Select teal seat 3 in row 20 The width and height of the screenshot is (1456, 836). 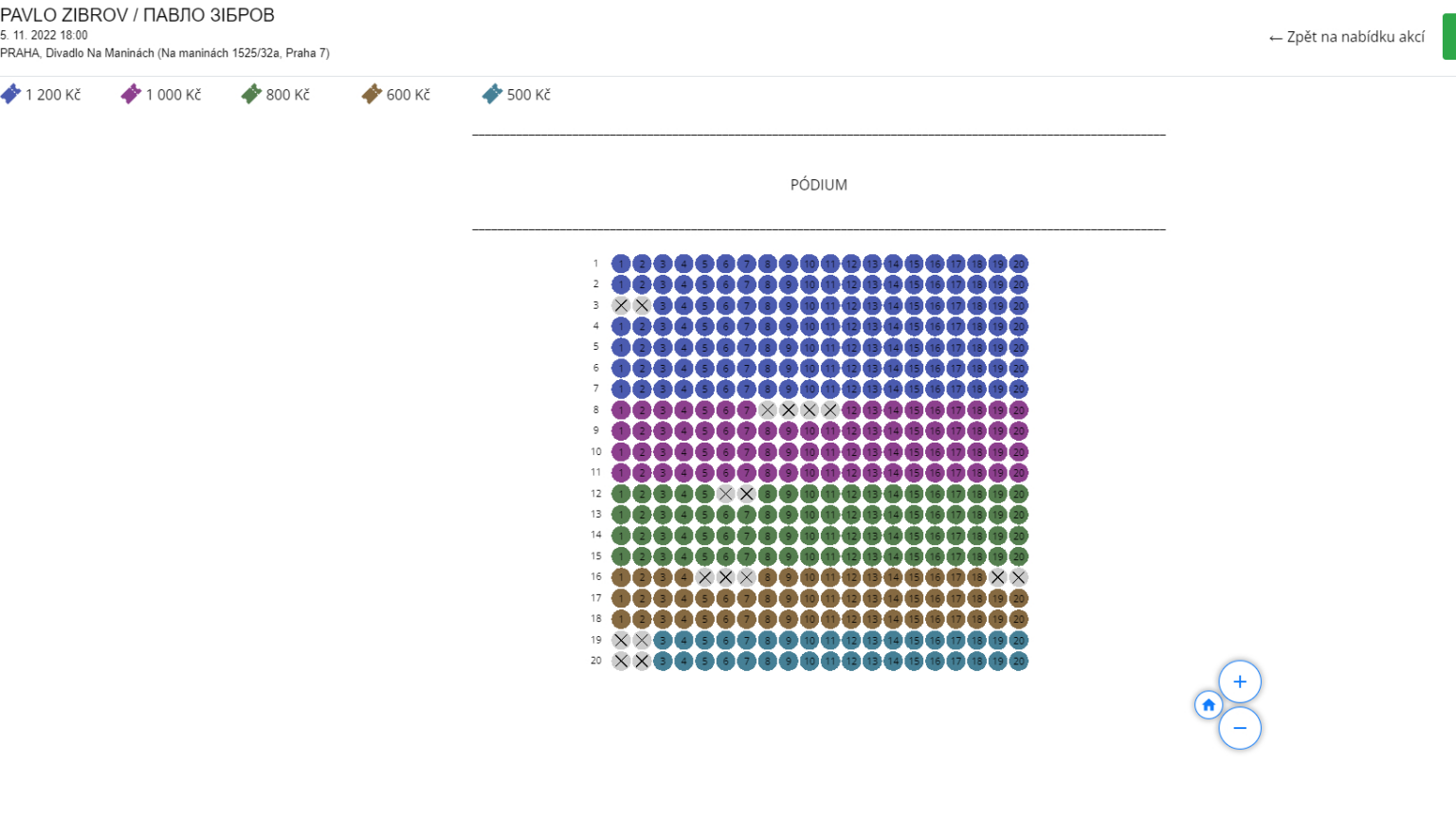coord(663,661)
